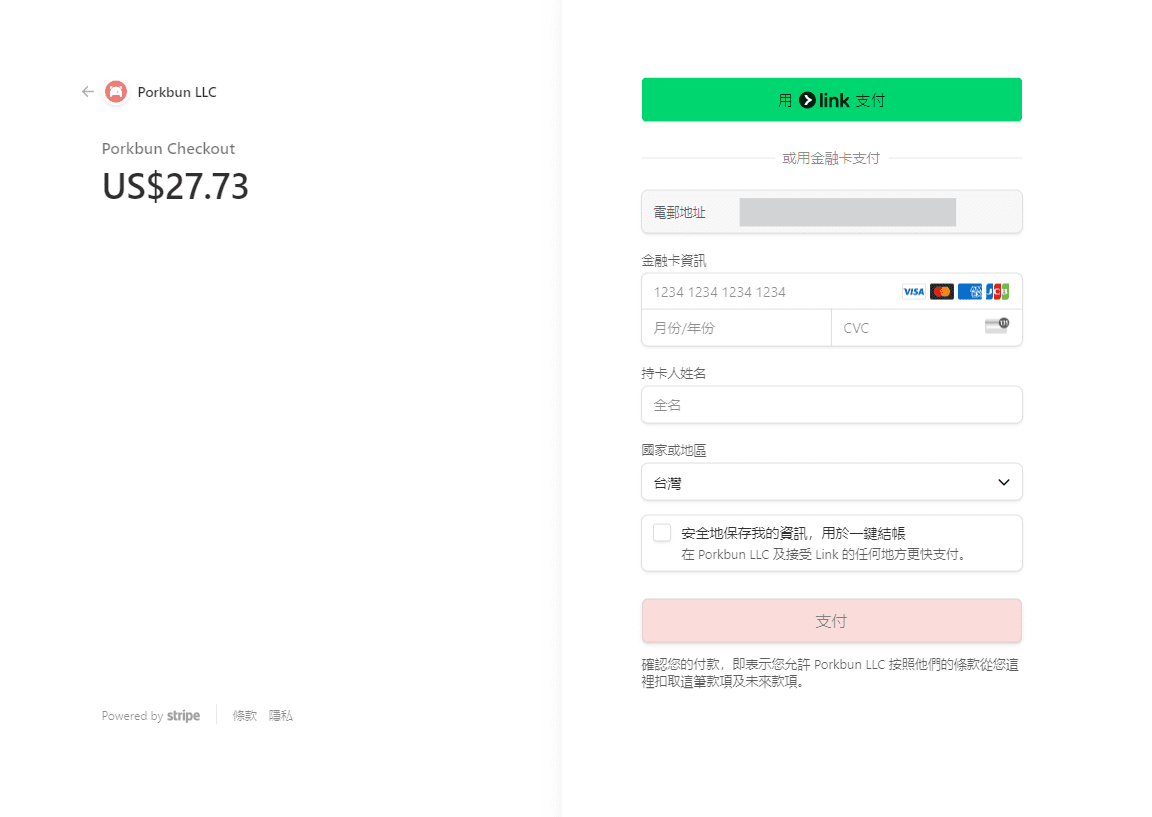Focus the 全名 cardholder name field
Image resolution: width=1152 pixels, height=817 pixels.
[832, 405]
